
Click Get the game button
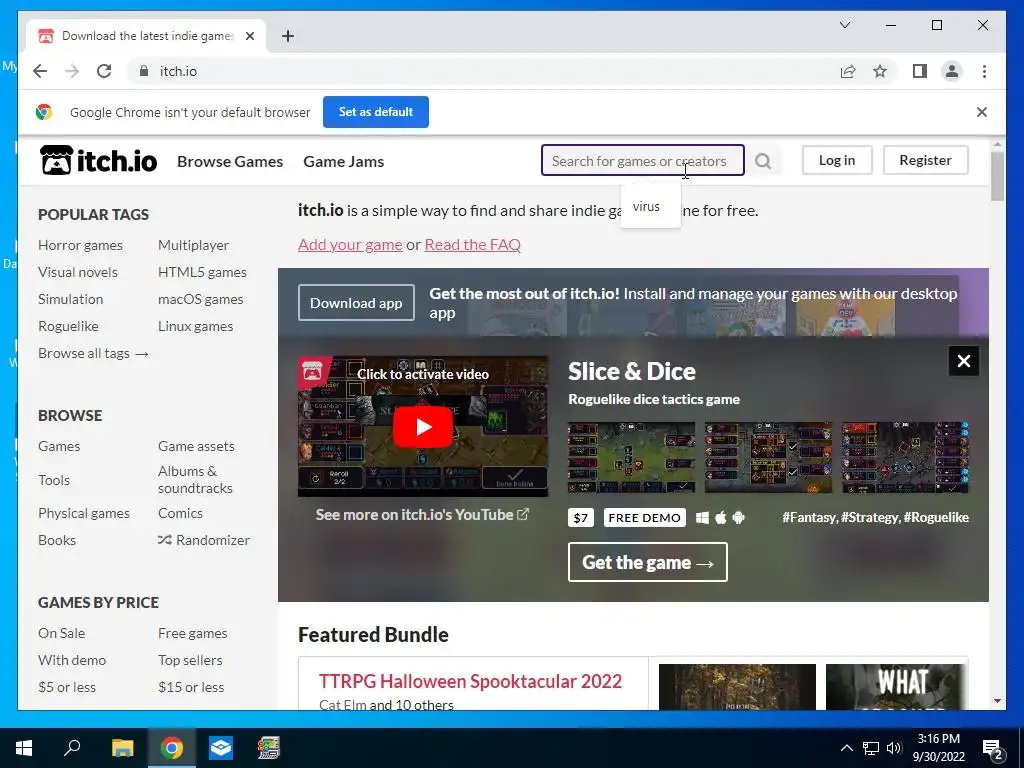click(647, 562)
